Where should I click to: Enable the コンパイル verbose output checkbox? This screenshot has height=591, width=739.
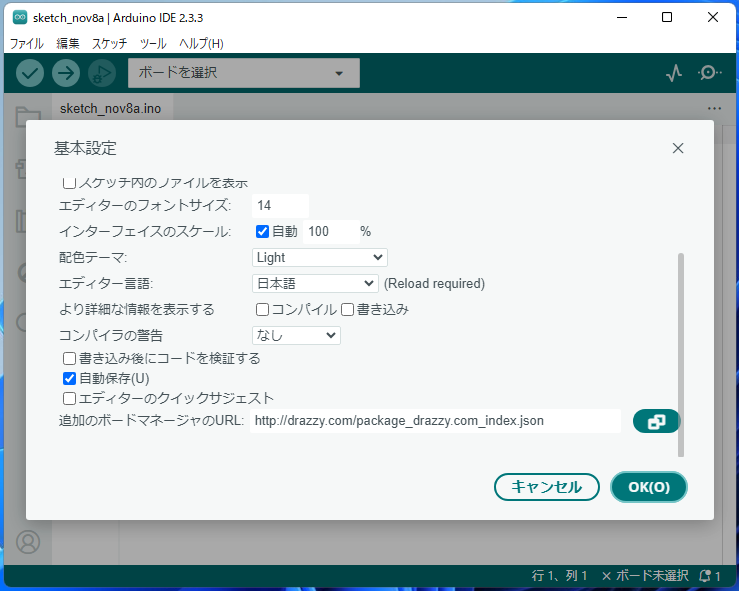[x=262, y=310]
